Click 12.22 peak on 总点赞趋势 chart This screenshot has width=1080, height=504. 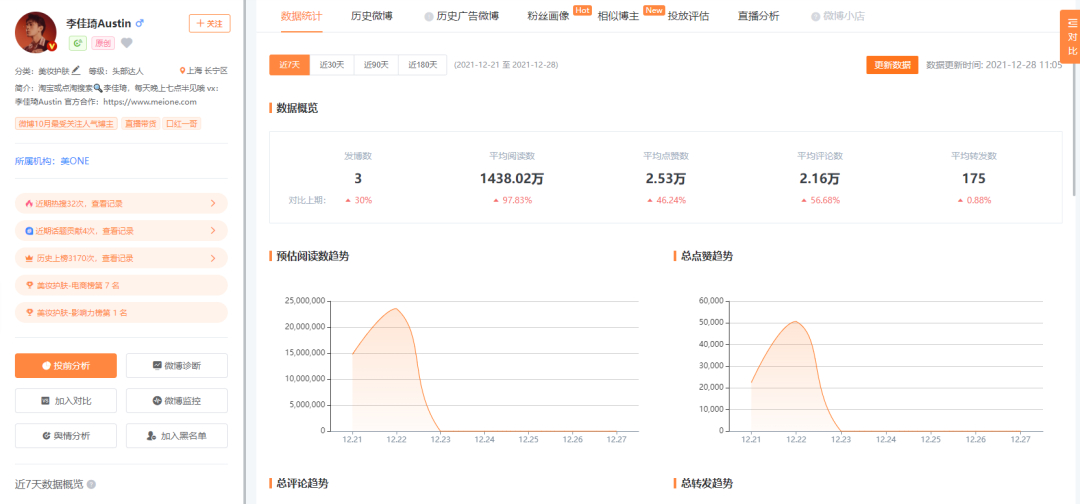point(795,322)
